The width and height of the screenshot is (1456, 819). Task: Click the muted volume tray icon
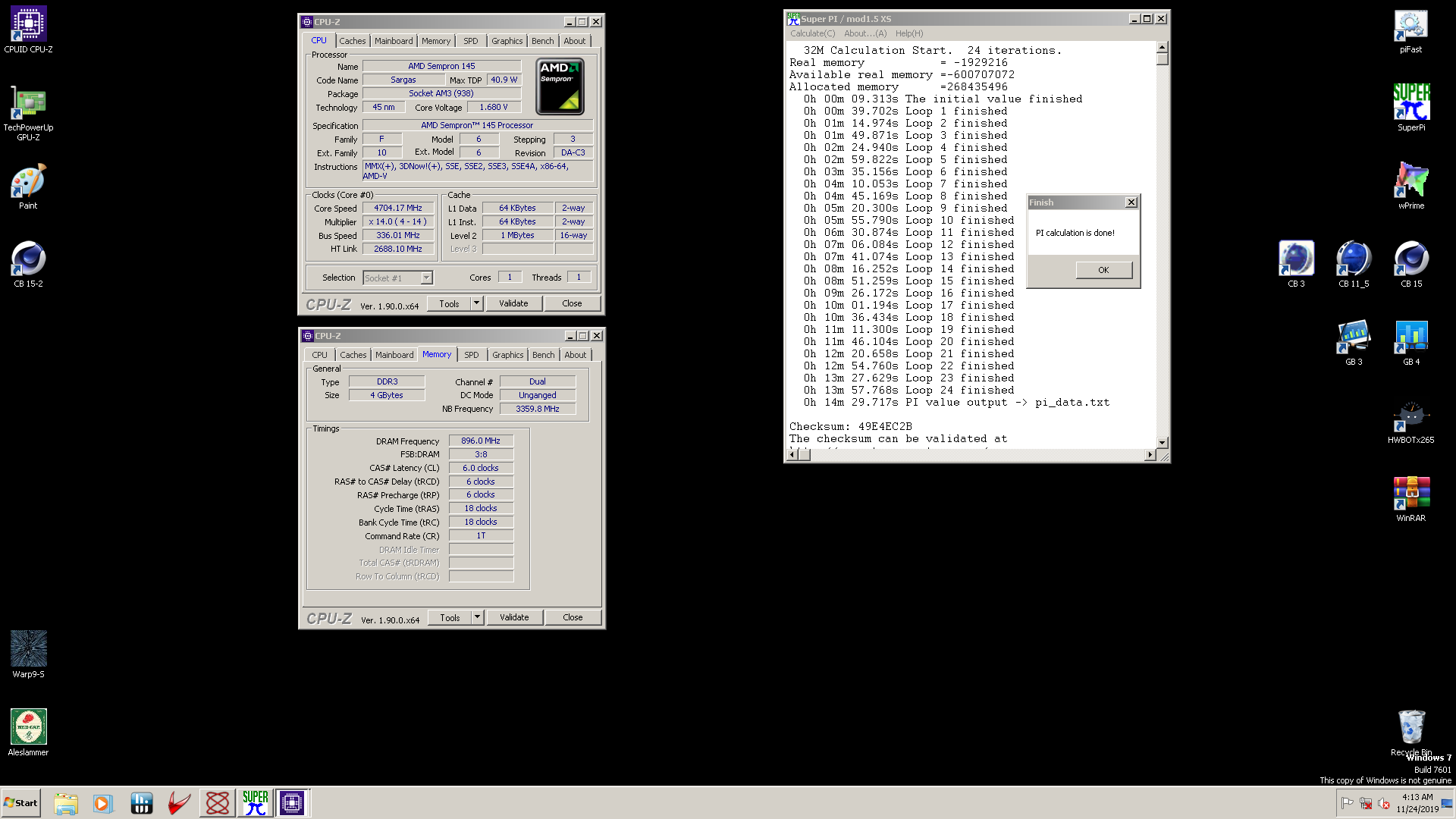click(1384, 803)
